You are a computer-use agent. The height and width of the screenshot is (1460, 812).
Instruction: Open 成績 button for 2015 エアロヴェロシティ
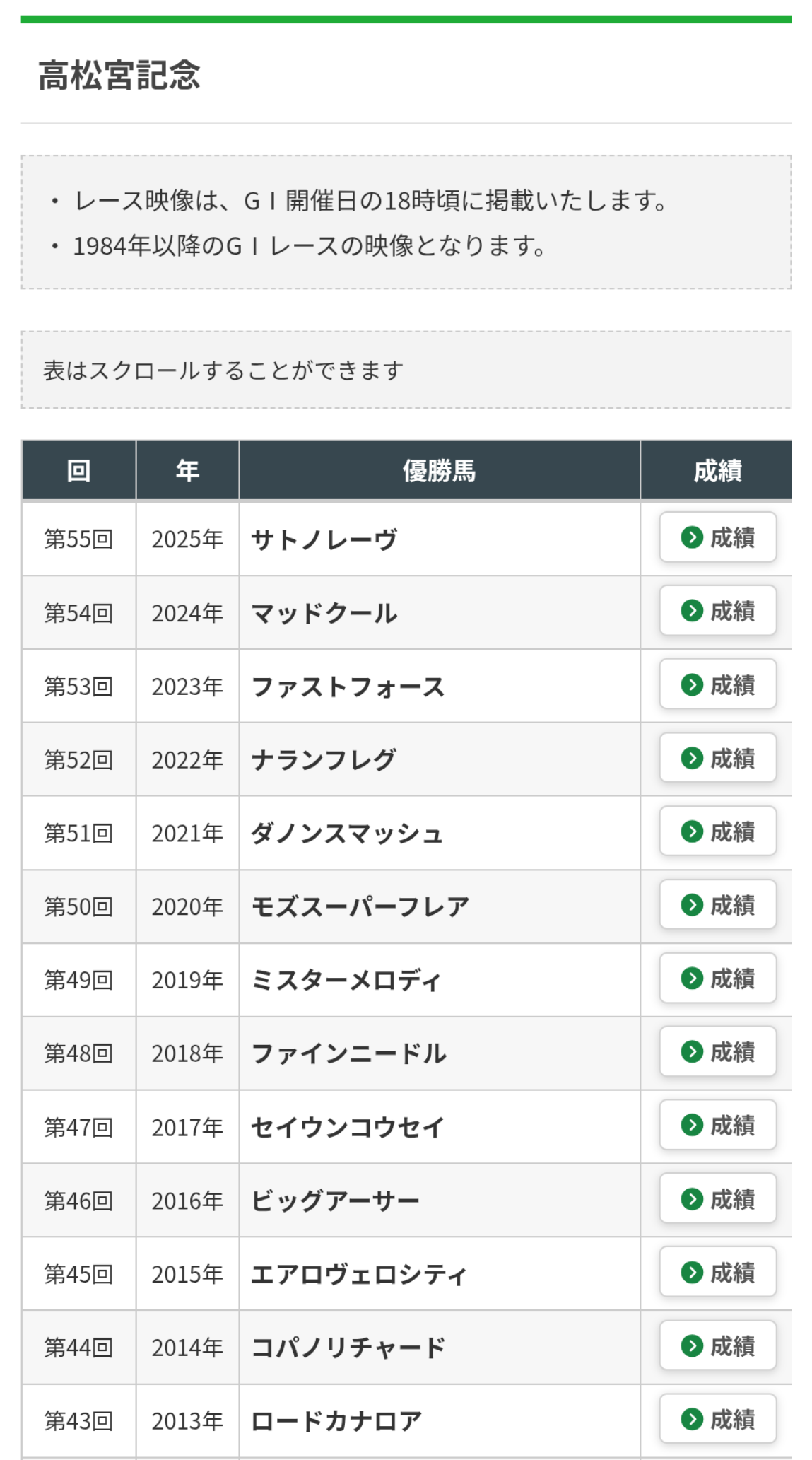pos(717,1273)
